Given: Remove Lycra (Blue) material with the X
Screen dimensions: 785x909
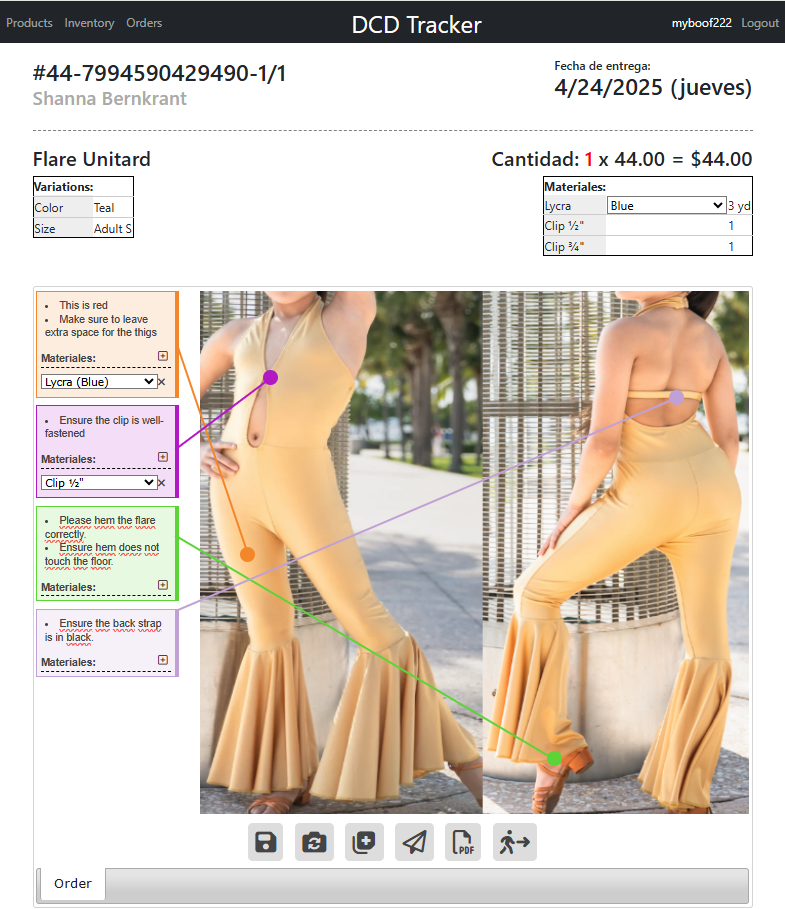Looking at the screenshot, I should click(x=162, y=382).
